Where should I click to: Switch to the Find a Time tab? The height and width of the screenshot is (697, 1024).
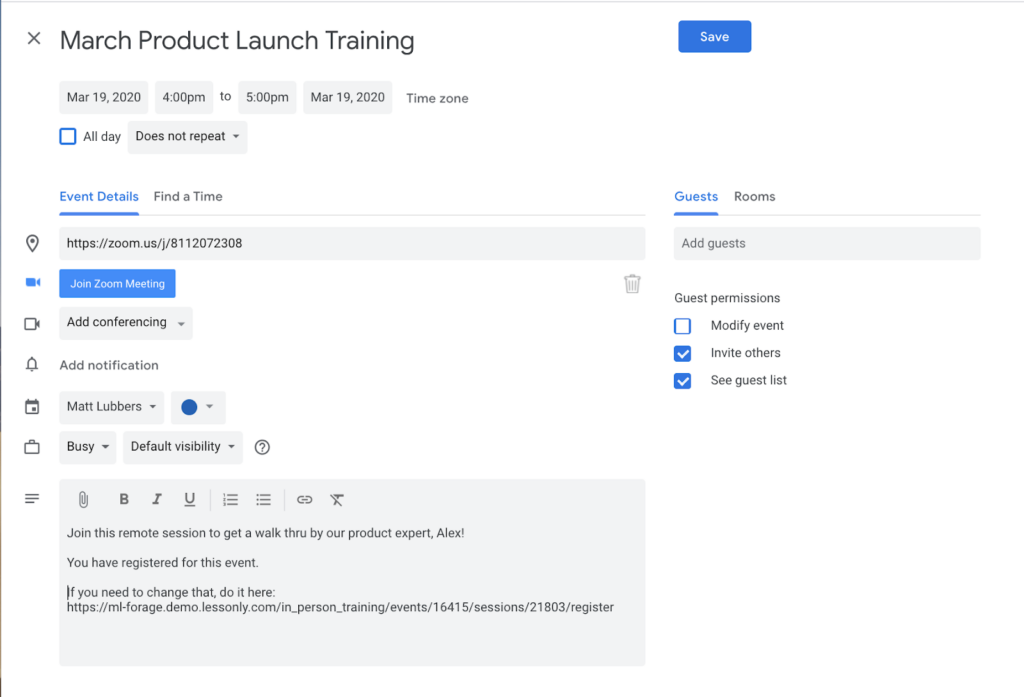pos(188,197)
